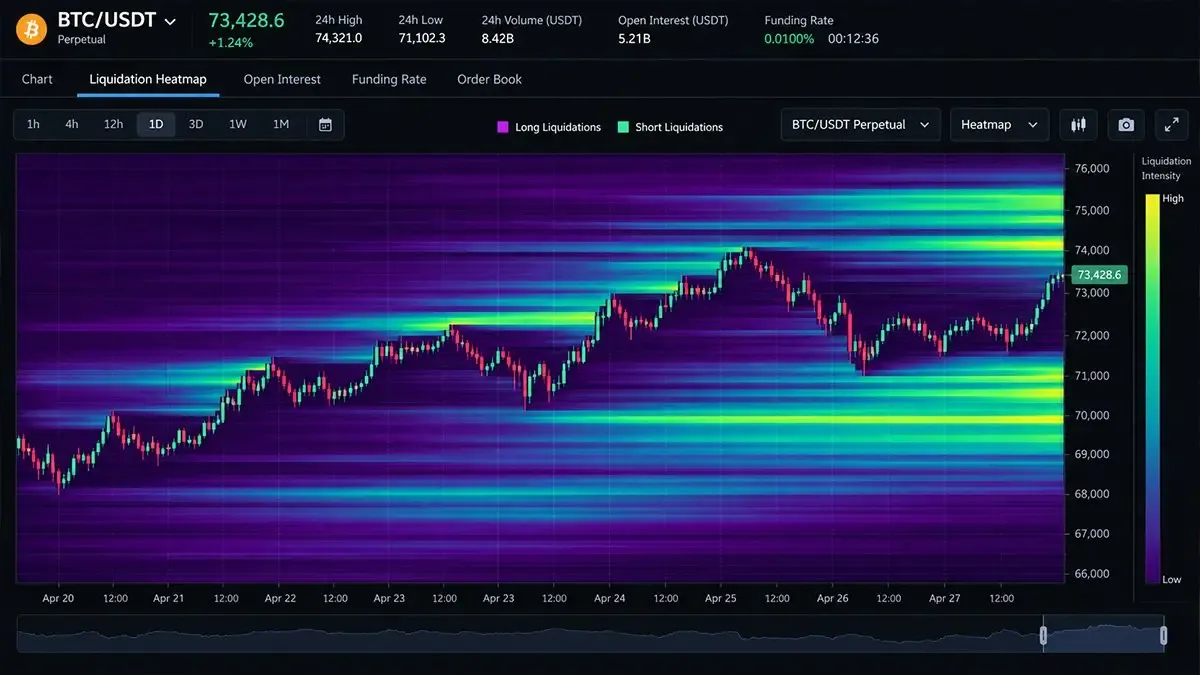Click the 70,000 price axis label
1200x675 pixels.
[x=1092, y=415]
